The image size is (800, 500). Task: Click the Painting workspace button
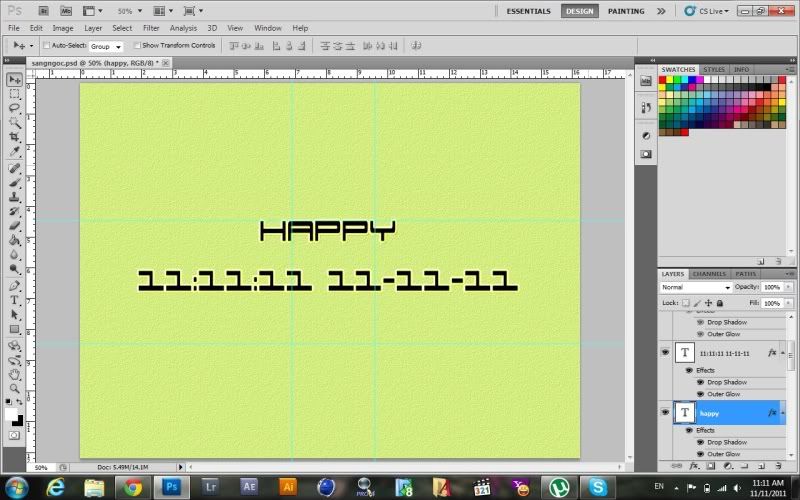tap(626, 11)
